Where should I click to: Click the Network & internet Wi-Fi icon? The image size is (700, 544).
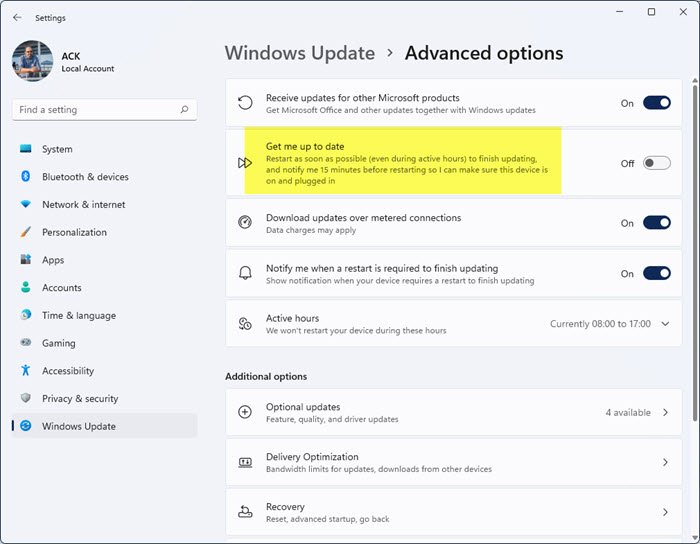point(26,205)
